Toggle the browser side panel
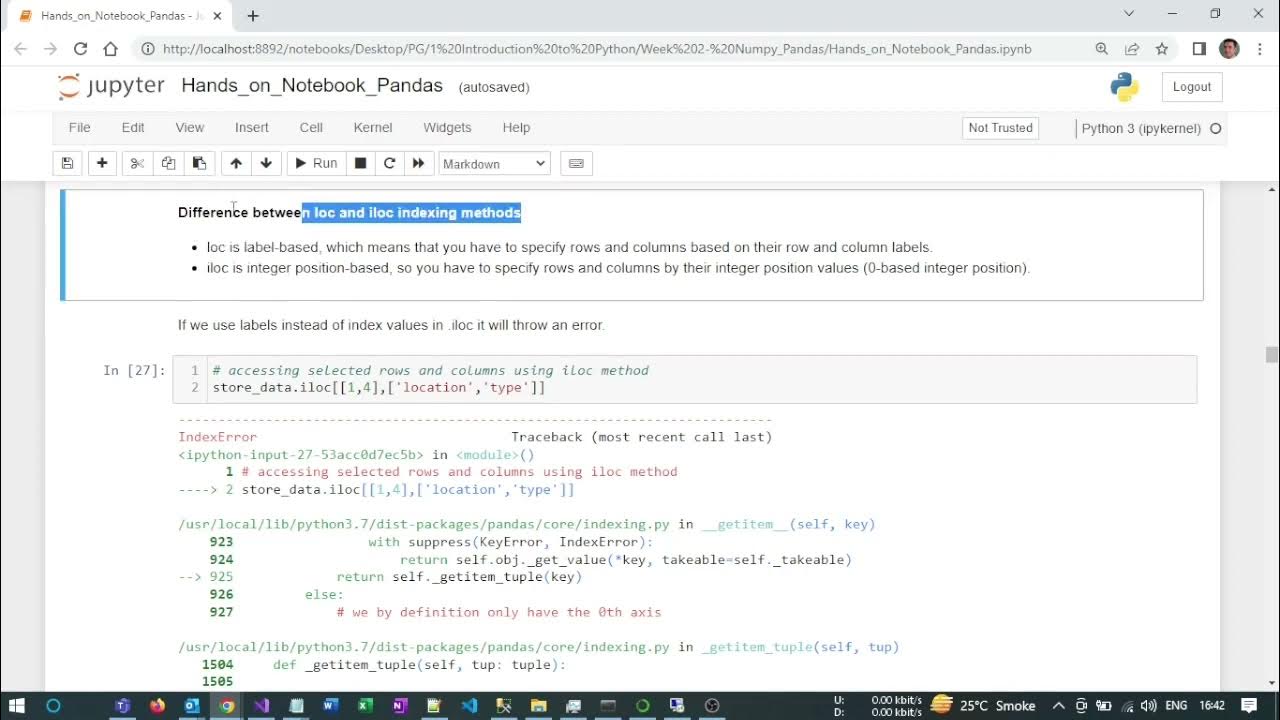This screenshot has height=720, width=1280. pos(1199,48)
